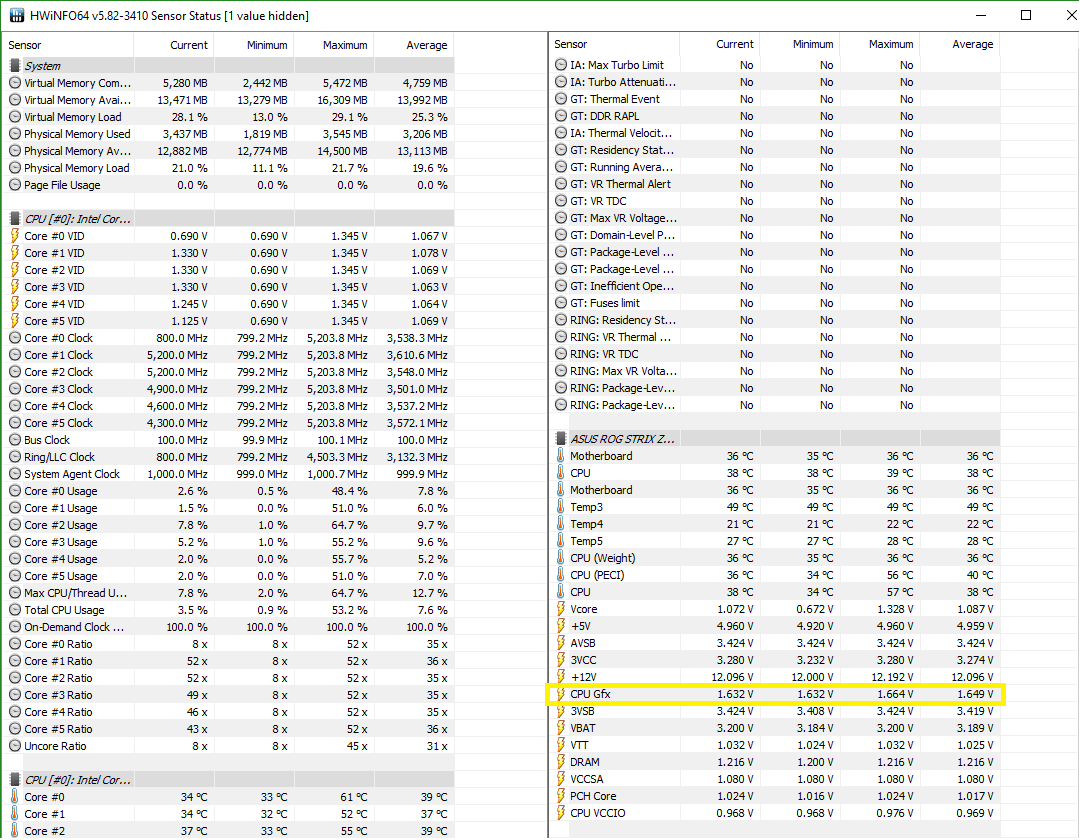Screen dimensions: 1080x840
Task: Select the VBAT voltage row
Action: click(x=775, y=728)
